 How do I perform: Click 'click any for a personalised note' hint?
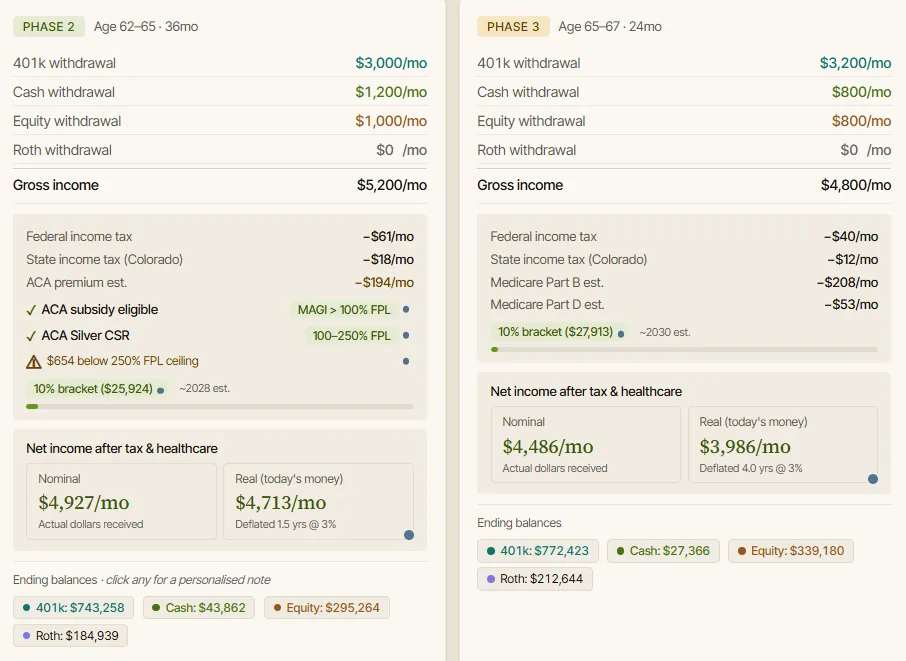click(x=188, y=580)
